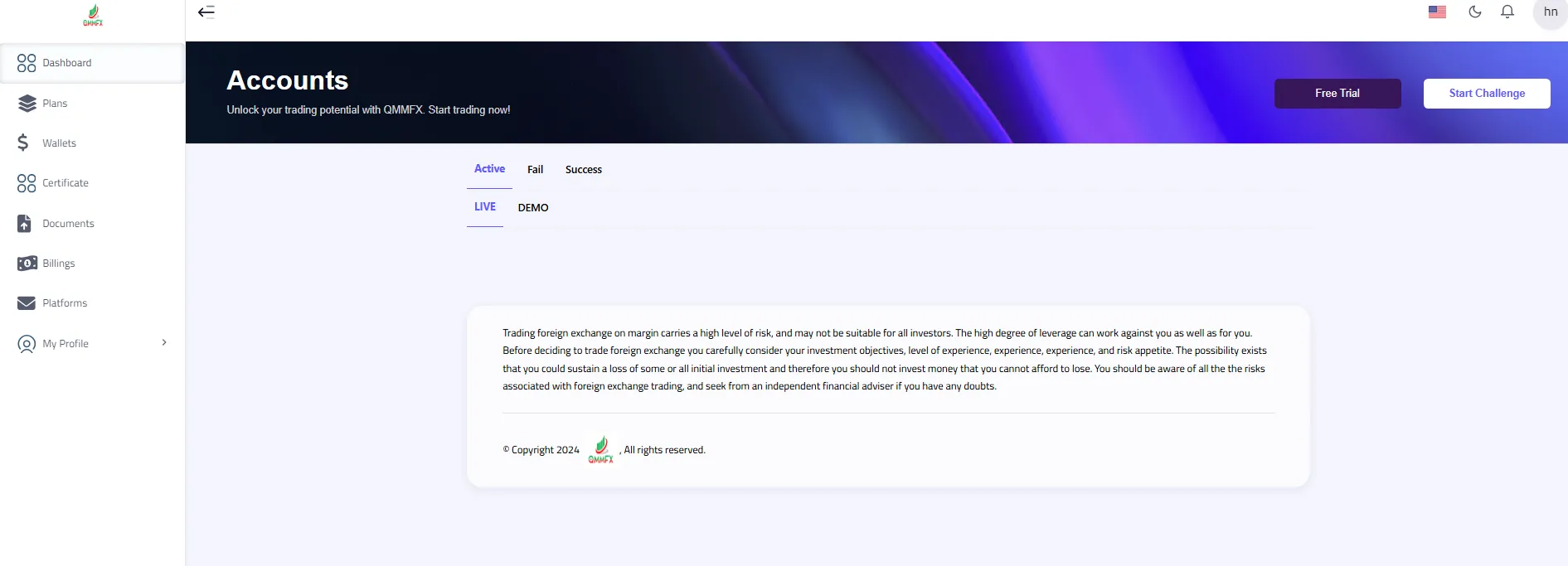Click the Certificate grid icon
This screenshot has width=1568, height=566.
[27, 183]
